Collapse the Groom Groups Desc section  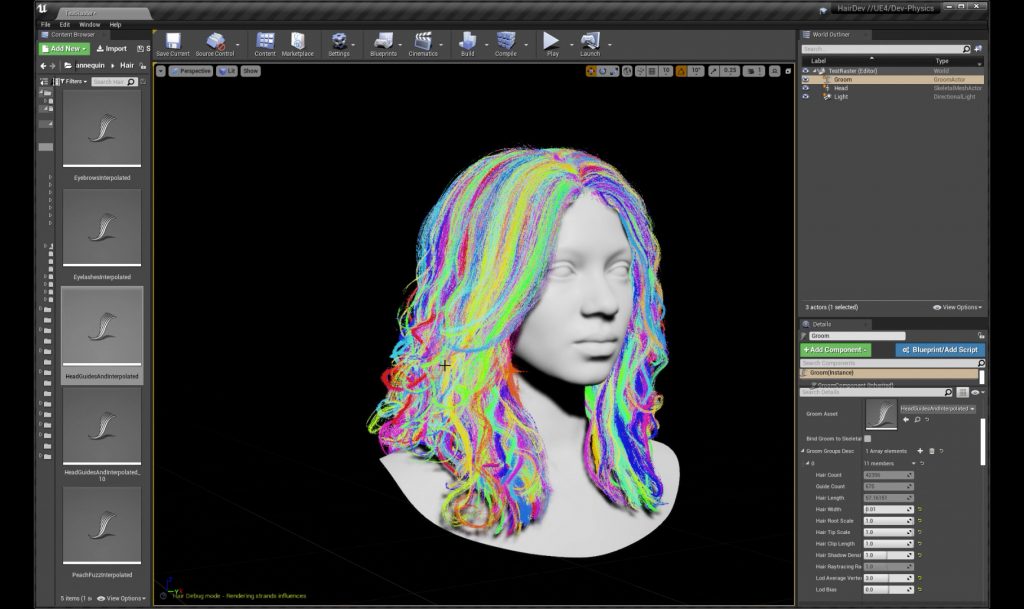(802, 451)
